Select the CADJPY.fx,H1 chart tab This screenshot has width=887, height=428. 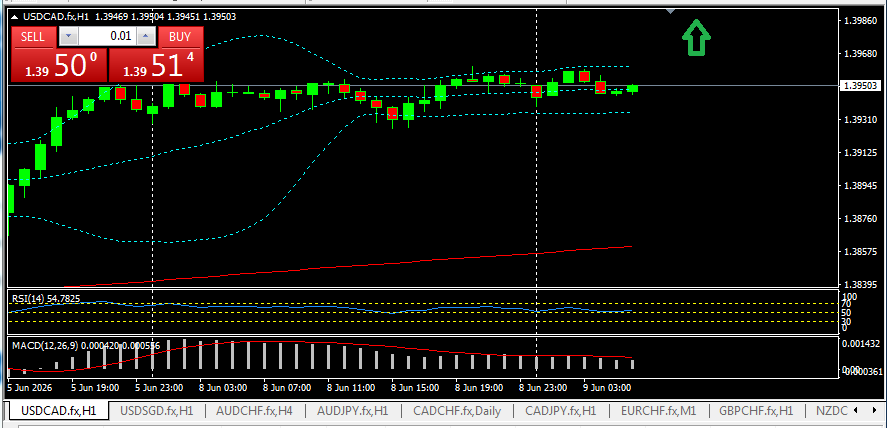561,410
